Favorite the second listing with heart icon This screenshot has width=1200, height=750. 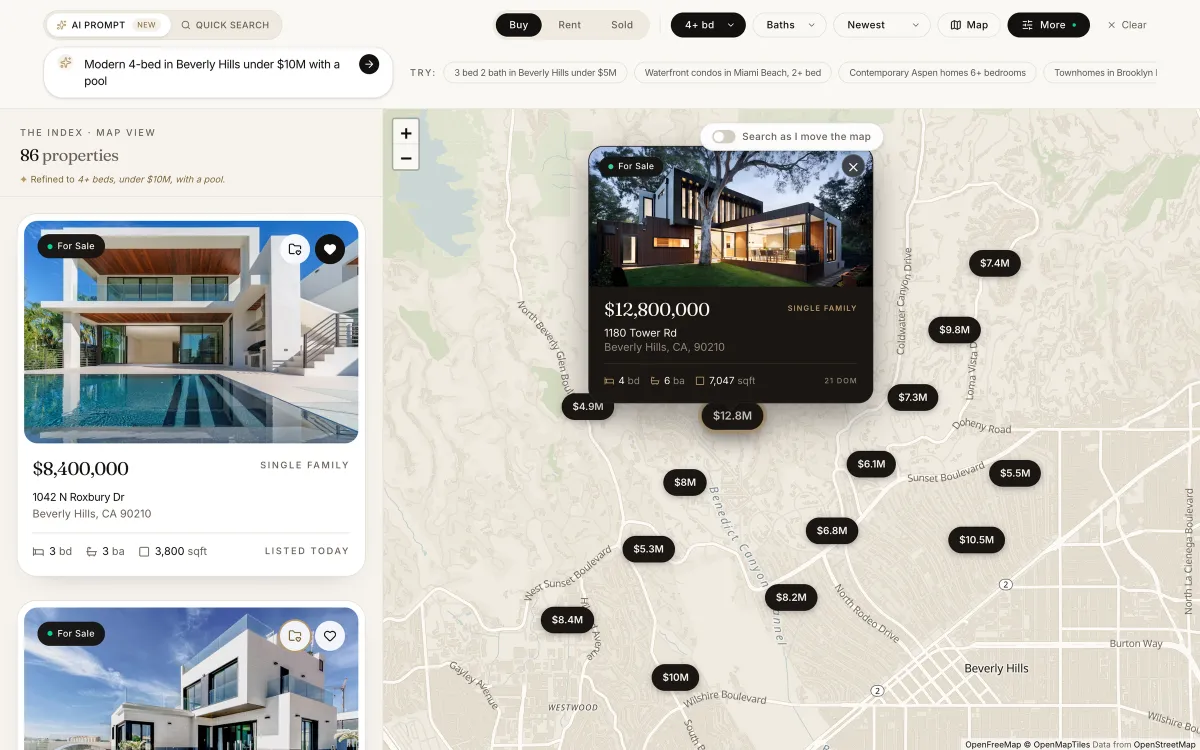[330, 635]
